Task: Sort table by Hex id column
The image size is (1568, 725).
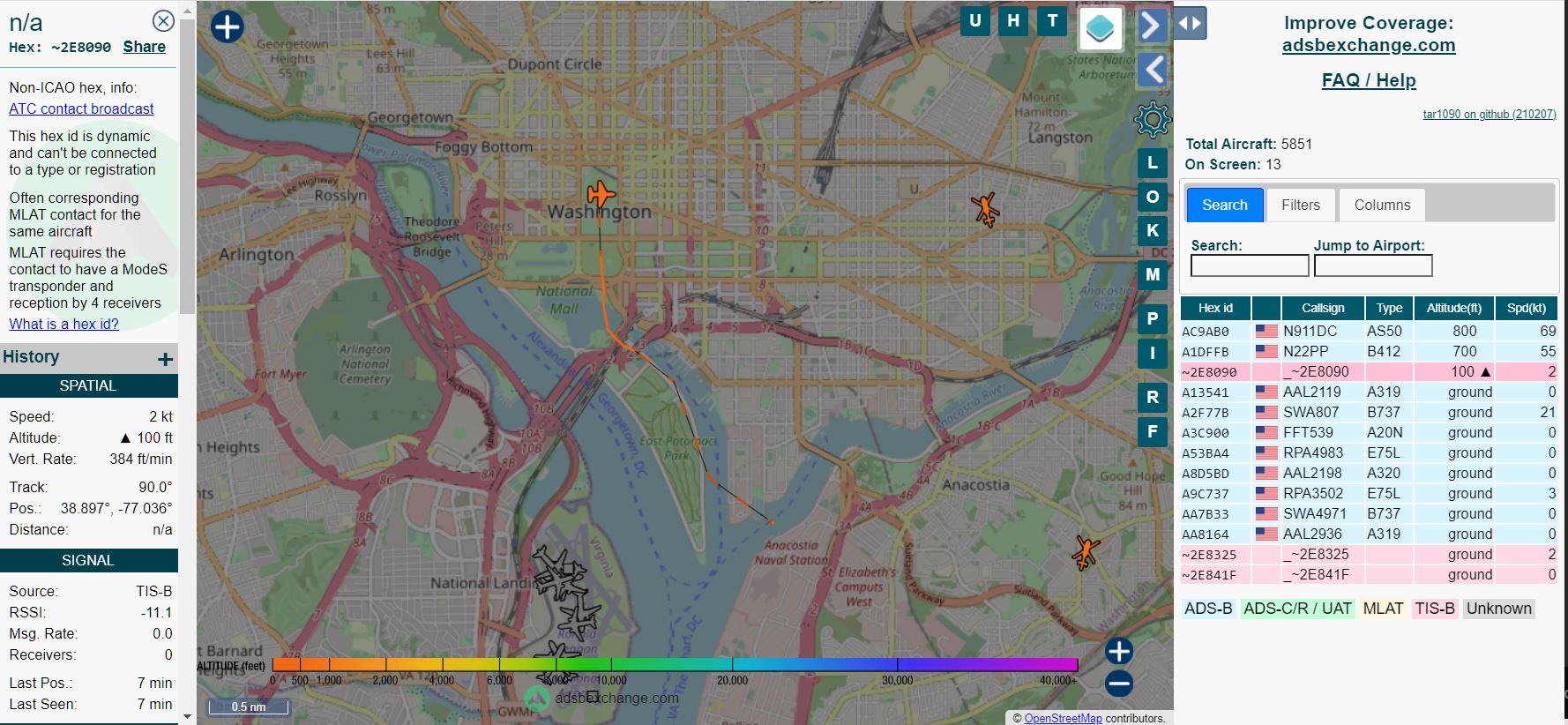Action: 1215,308
